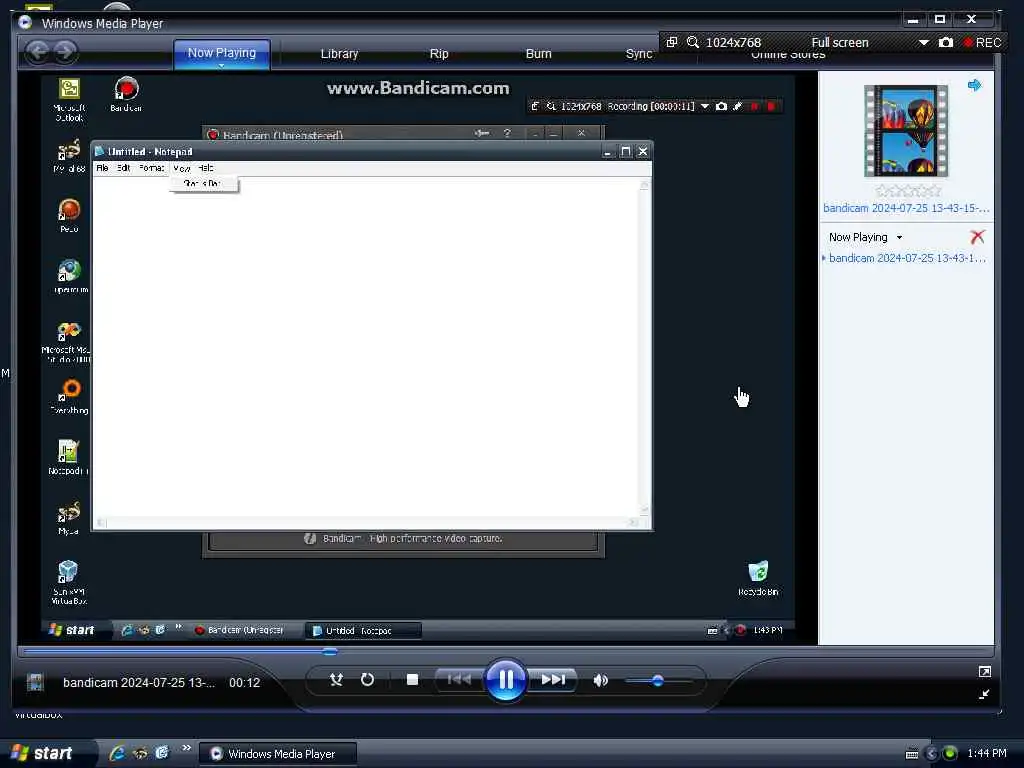Expand hidden tray icons arrow
Image resolution: width=1024 pixels, height=768 pixels.
click(931, 754)
